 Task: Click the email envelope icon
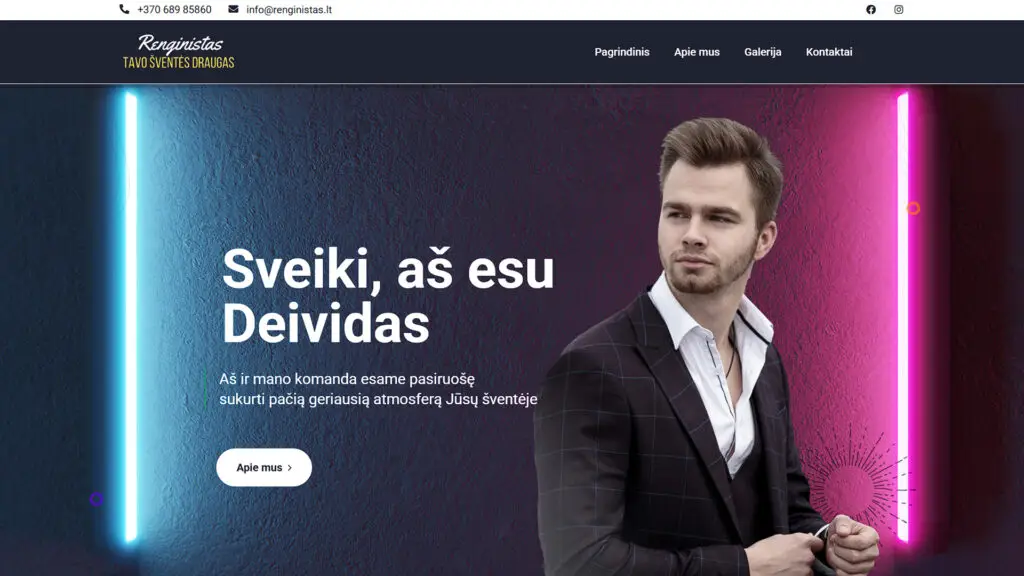[233, 9]
